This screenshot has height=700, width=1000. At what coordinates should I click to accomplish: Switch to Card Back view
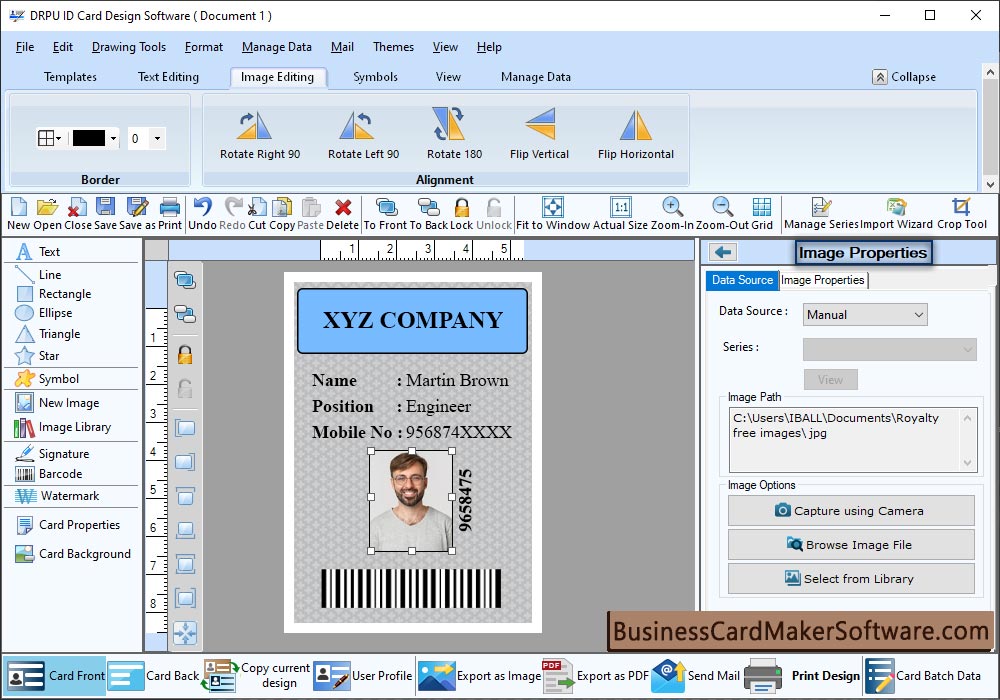tap(154, 676)
